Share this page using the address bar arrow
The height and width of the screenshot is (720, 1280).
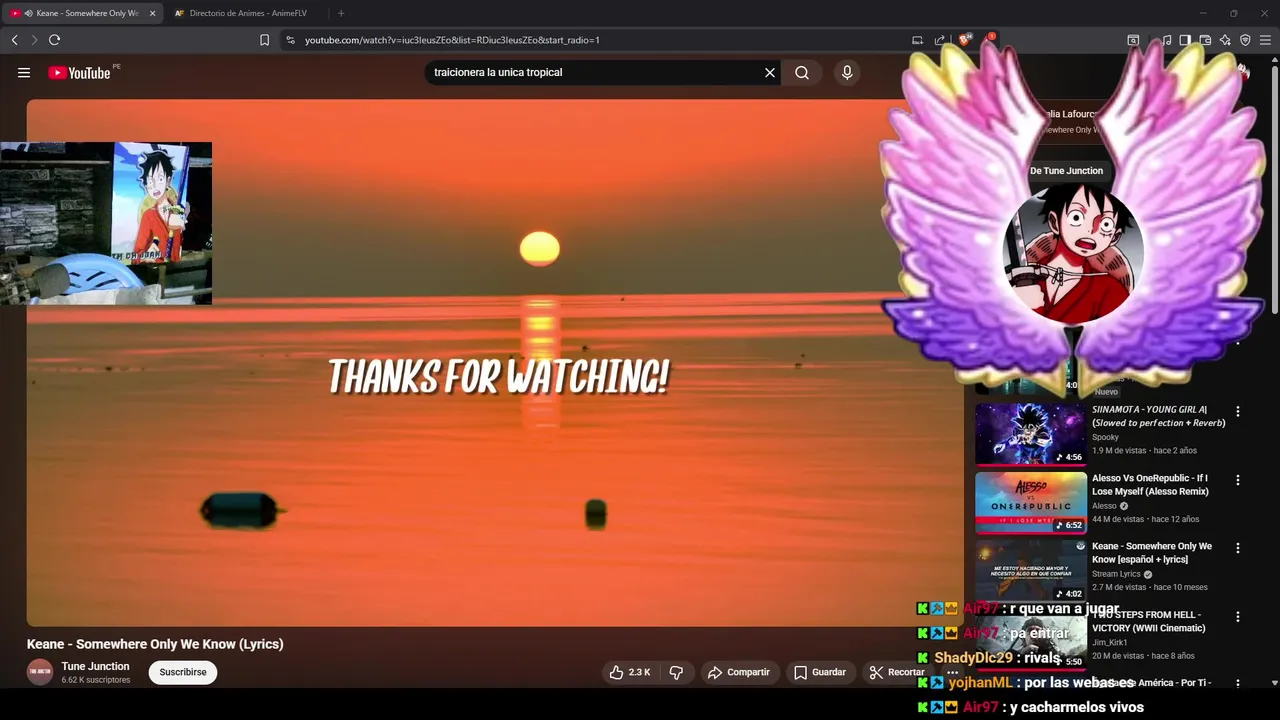(x=940, y=40)
